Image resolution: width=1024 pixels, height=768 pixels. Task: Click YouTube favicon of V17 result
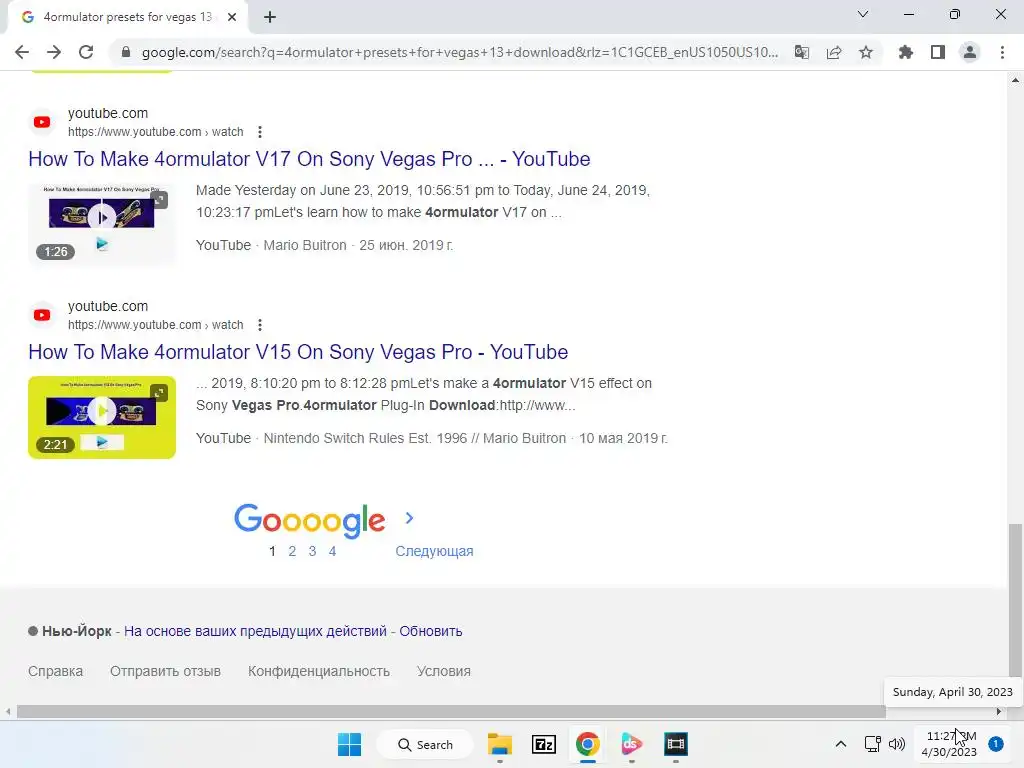42,122
